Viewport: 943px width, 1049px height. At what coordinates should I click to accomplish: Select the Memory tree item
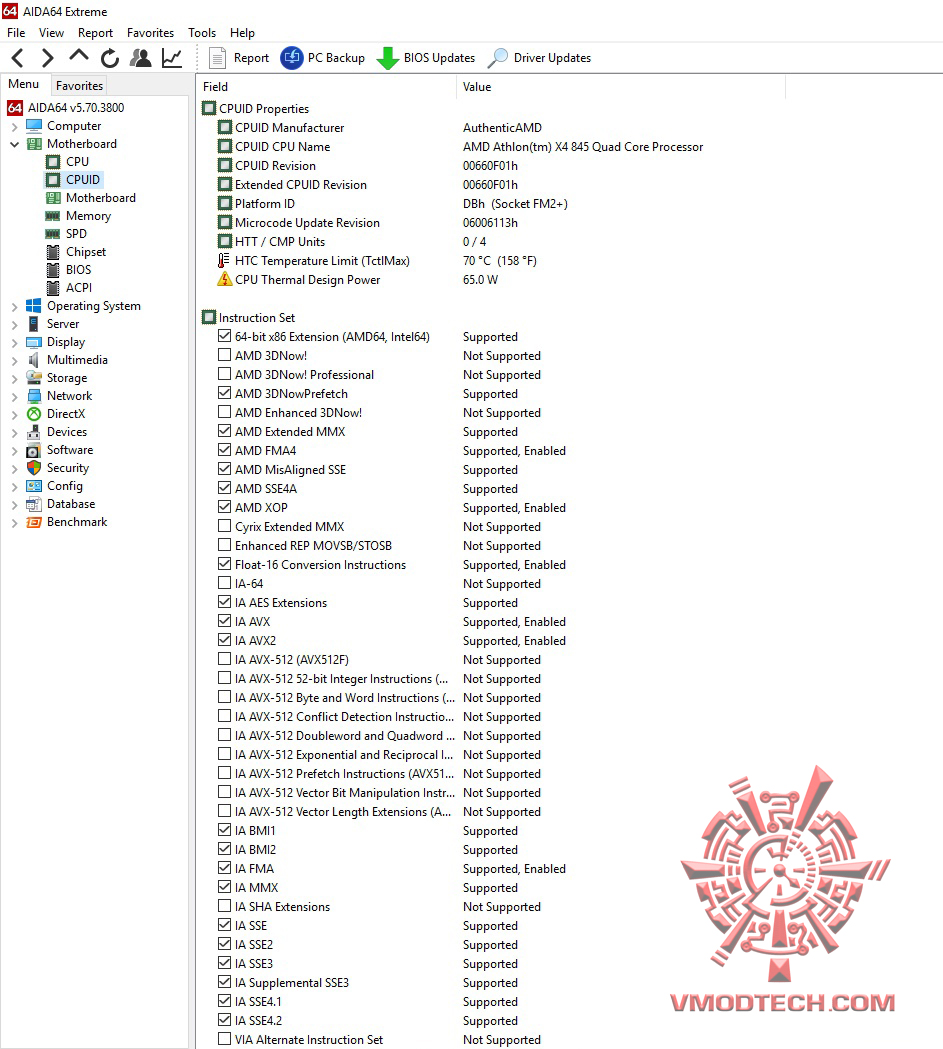pos(88,215)
